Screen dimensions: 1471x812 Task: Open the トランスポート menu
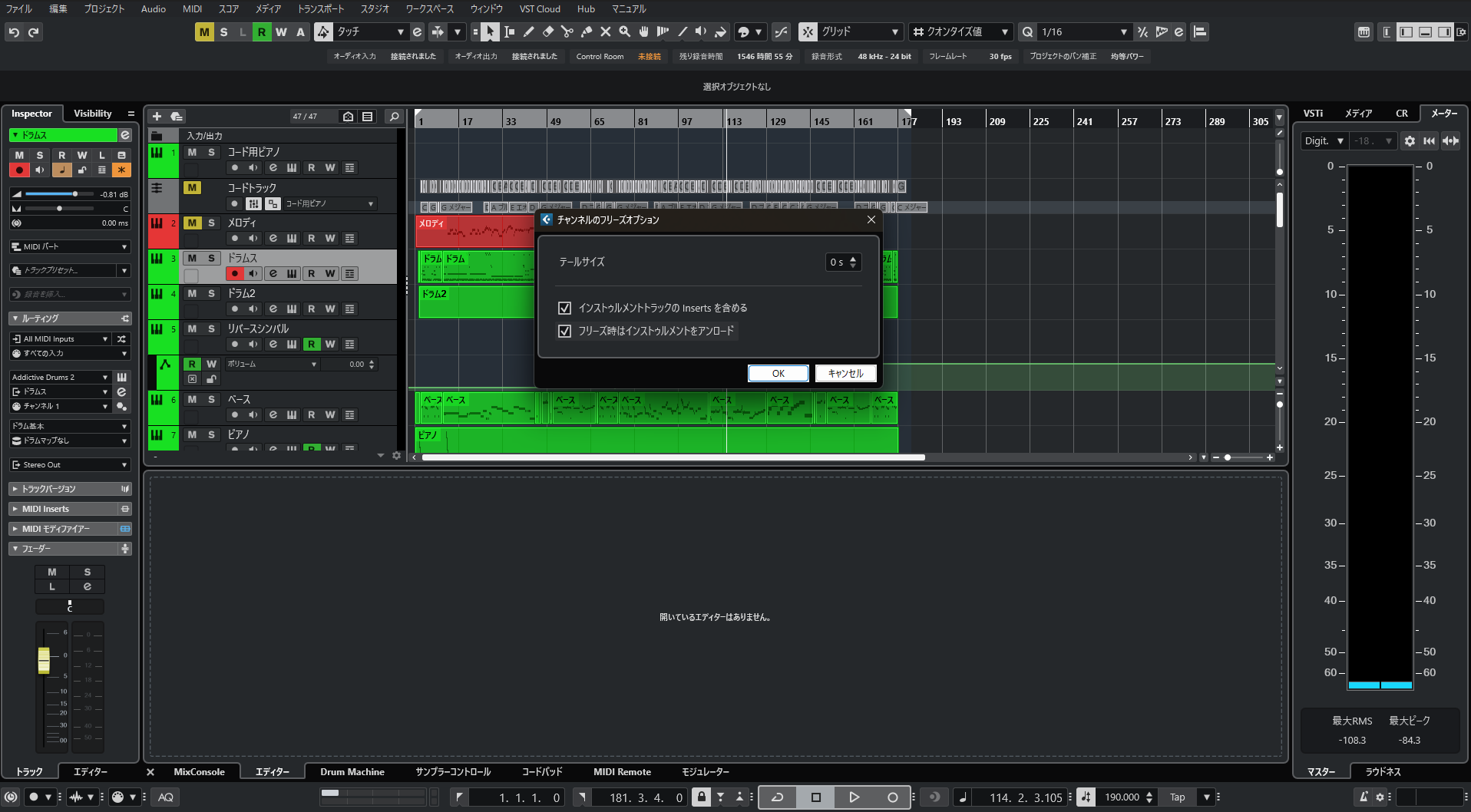[x=320, y=9]
